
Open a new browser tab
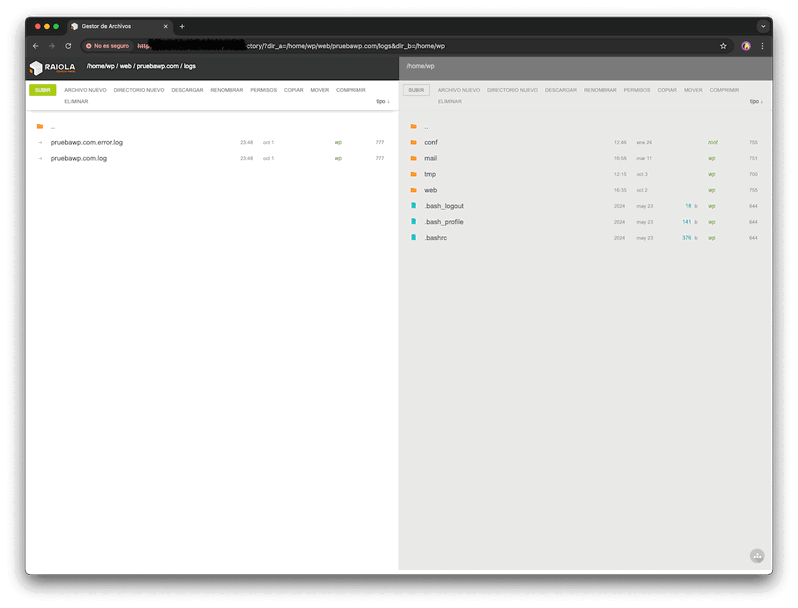[x=182, y=26]
